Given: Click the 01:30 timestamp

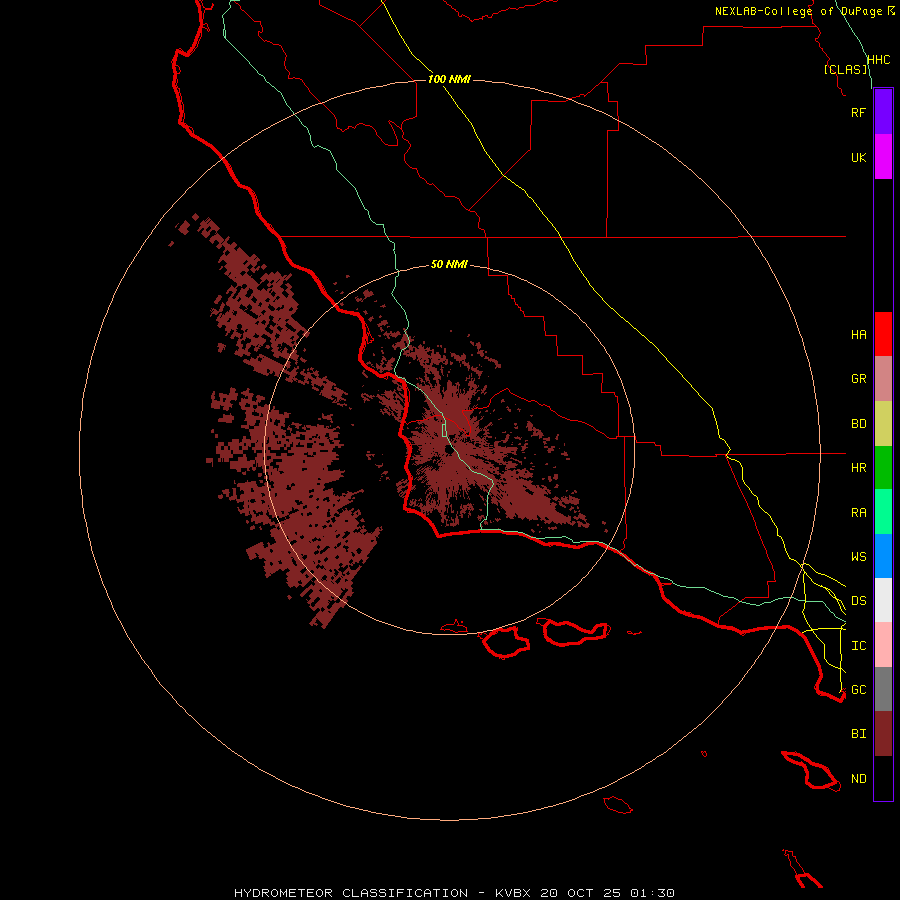Looking at the screenshot, I should pyautogui.click(x=652, y=893).
